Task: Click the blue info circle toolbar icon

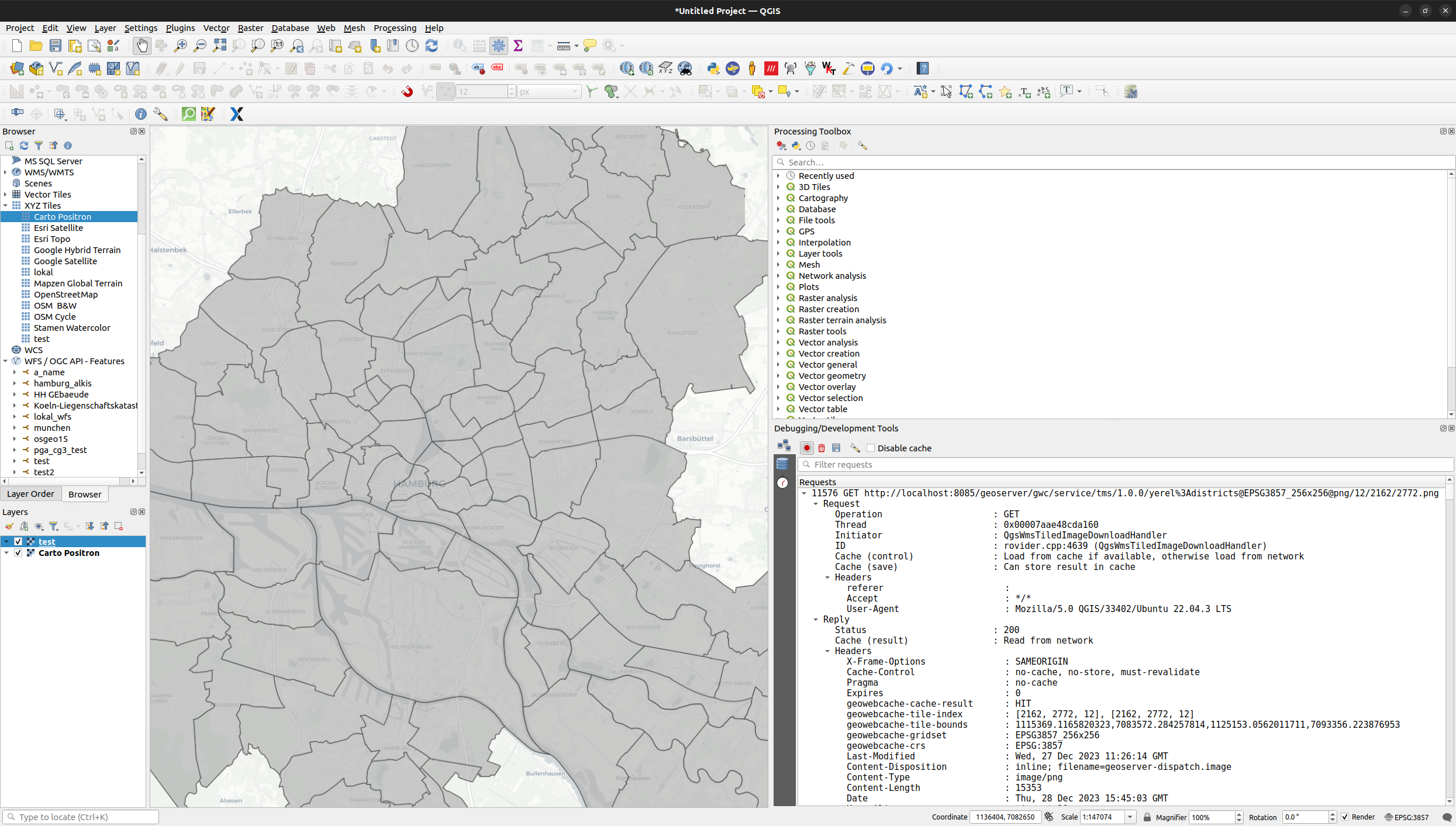Action: pos(141,114)
